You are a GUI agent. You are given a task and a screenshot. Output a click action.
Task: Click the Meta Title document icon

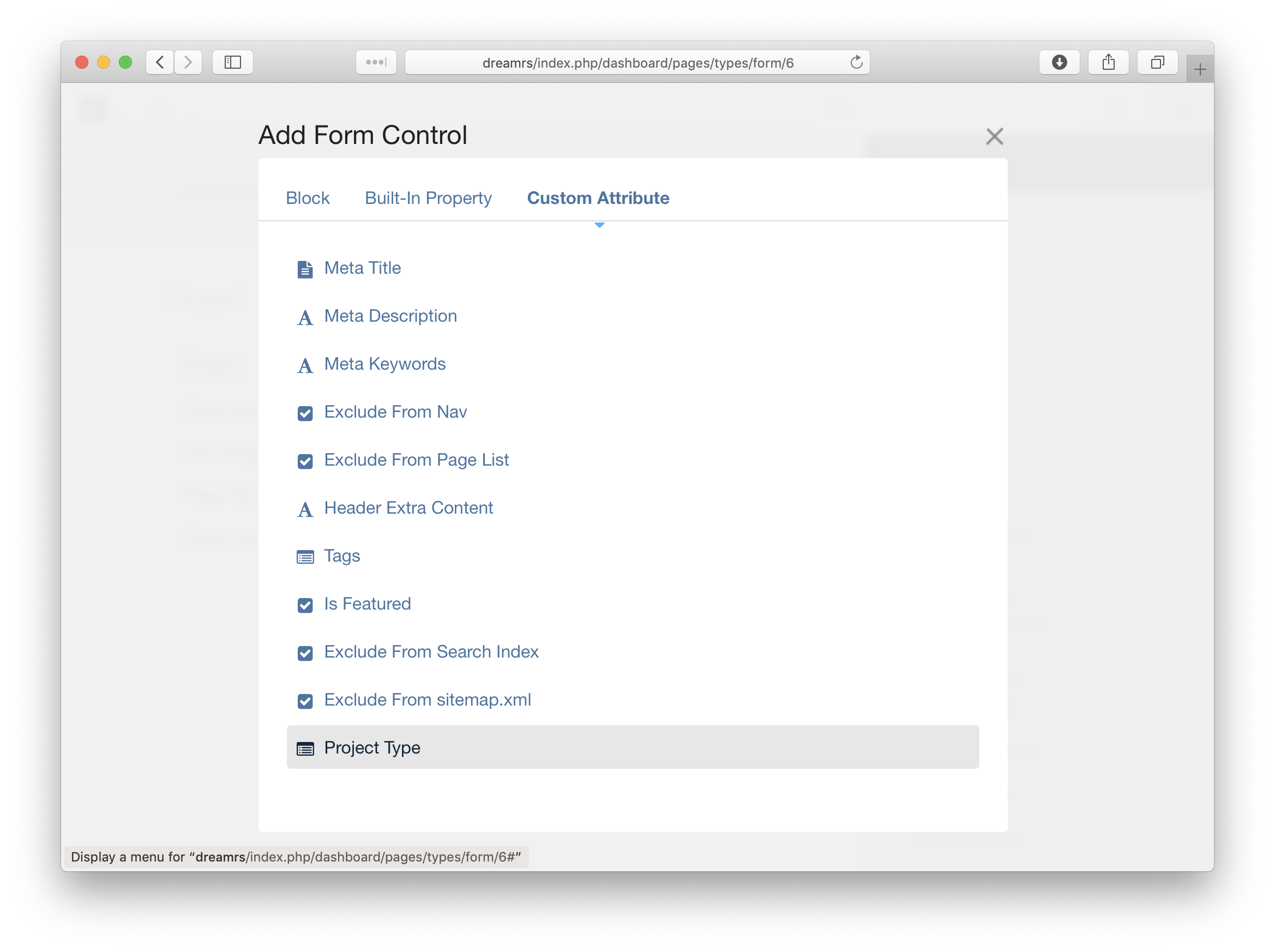click(305, 269)
